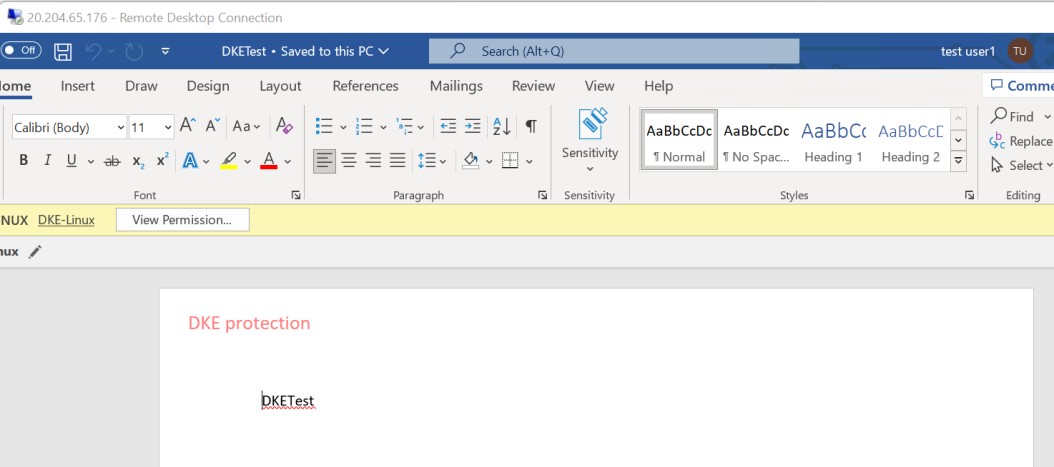Viewport: 1054px width, 467px height.
Task: Click Numbering list icon
Action: pyautogui.click(x=364, y=126)
